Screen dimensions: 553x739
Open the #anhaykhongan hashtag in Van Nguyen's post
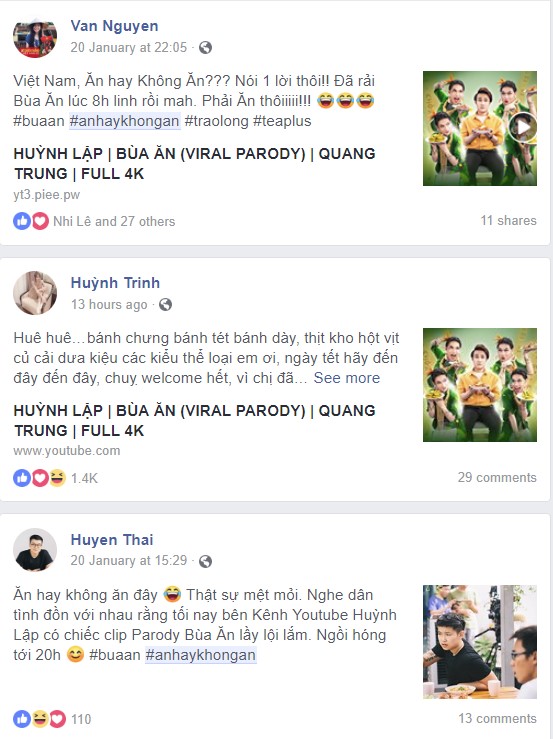(x=125, y=121)
